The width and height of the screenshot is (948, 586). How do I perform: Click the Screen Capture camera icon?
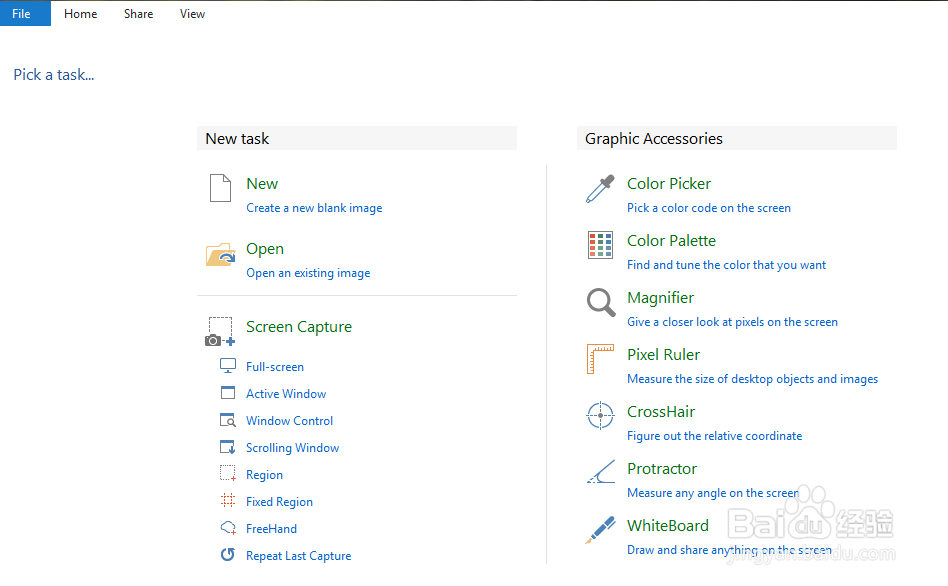pos(220,332)
